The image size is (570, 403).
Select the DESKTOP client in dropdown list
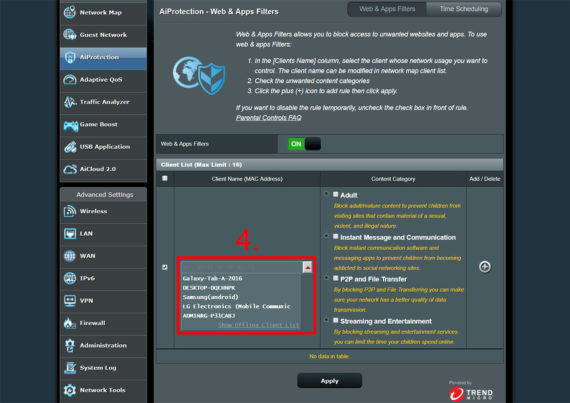209,288
